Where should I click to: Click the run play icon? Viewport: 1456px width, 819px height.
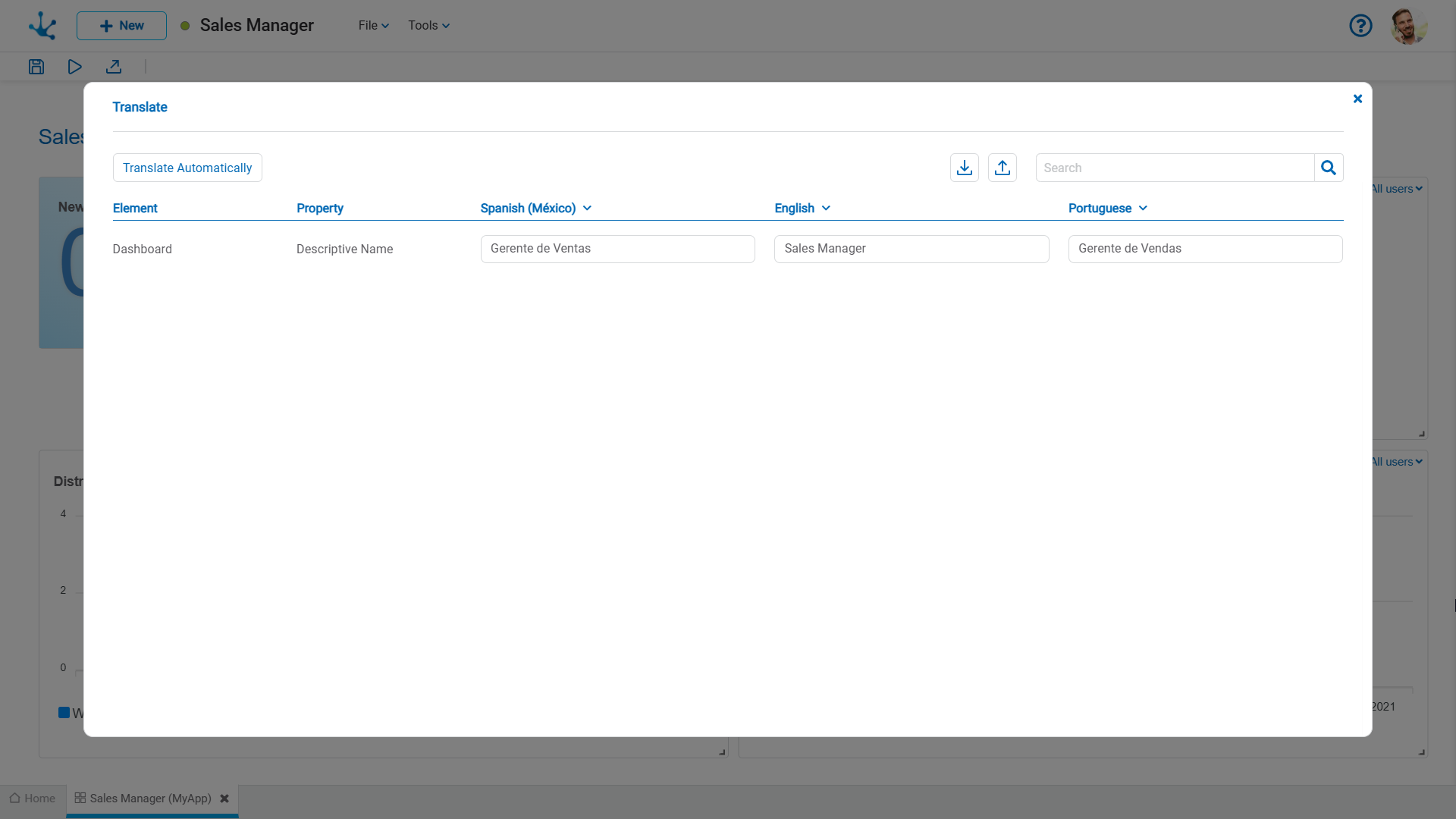click(x=74, y=67)
